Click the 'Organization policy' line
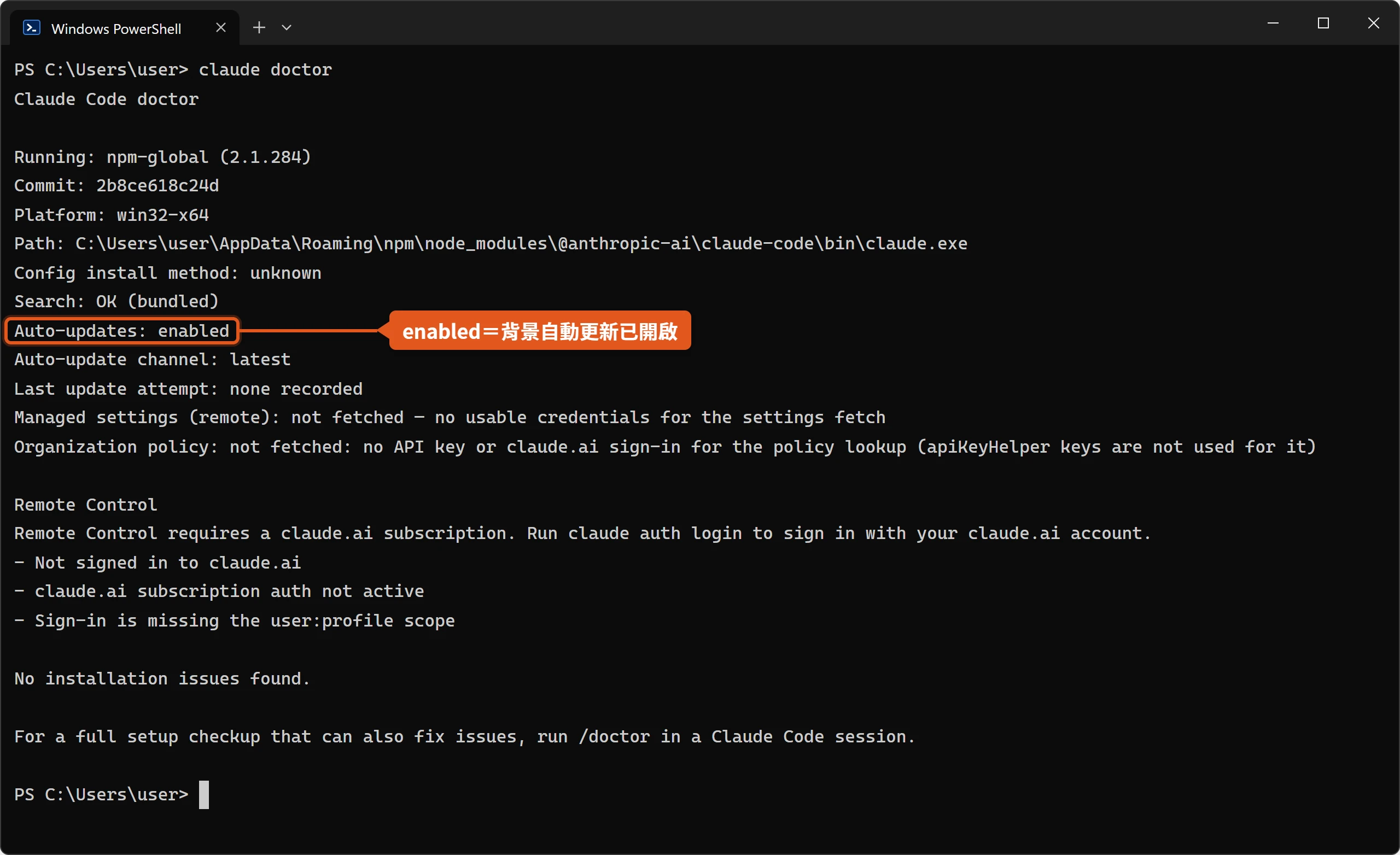This screenshot has height=855, width=1400. point(665,447)
